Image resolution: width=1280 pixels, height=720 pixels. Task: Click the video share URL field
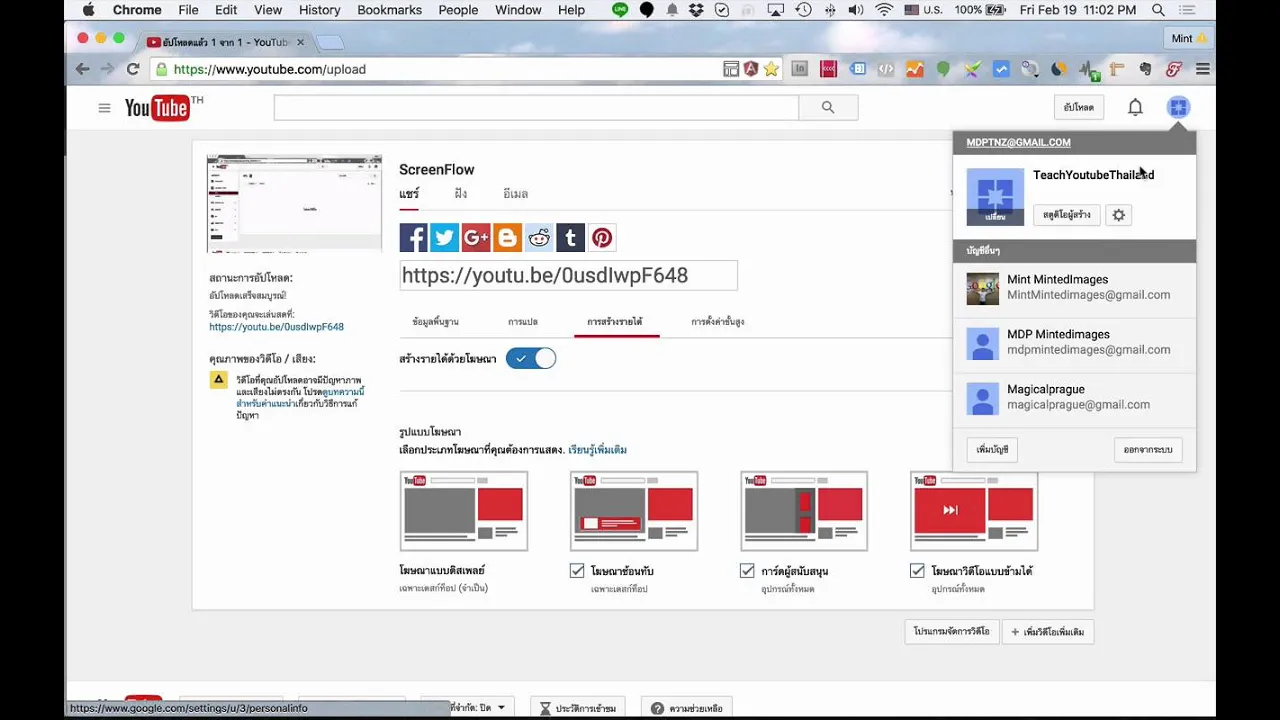coord(568,275)
